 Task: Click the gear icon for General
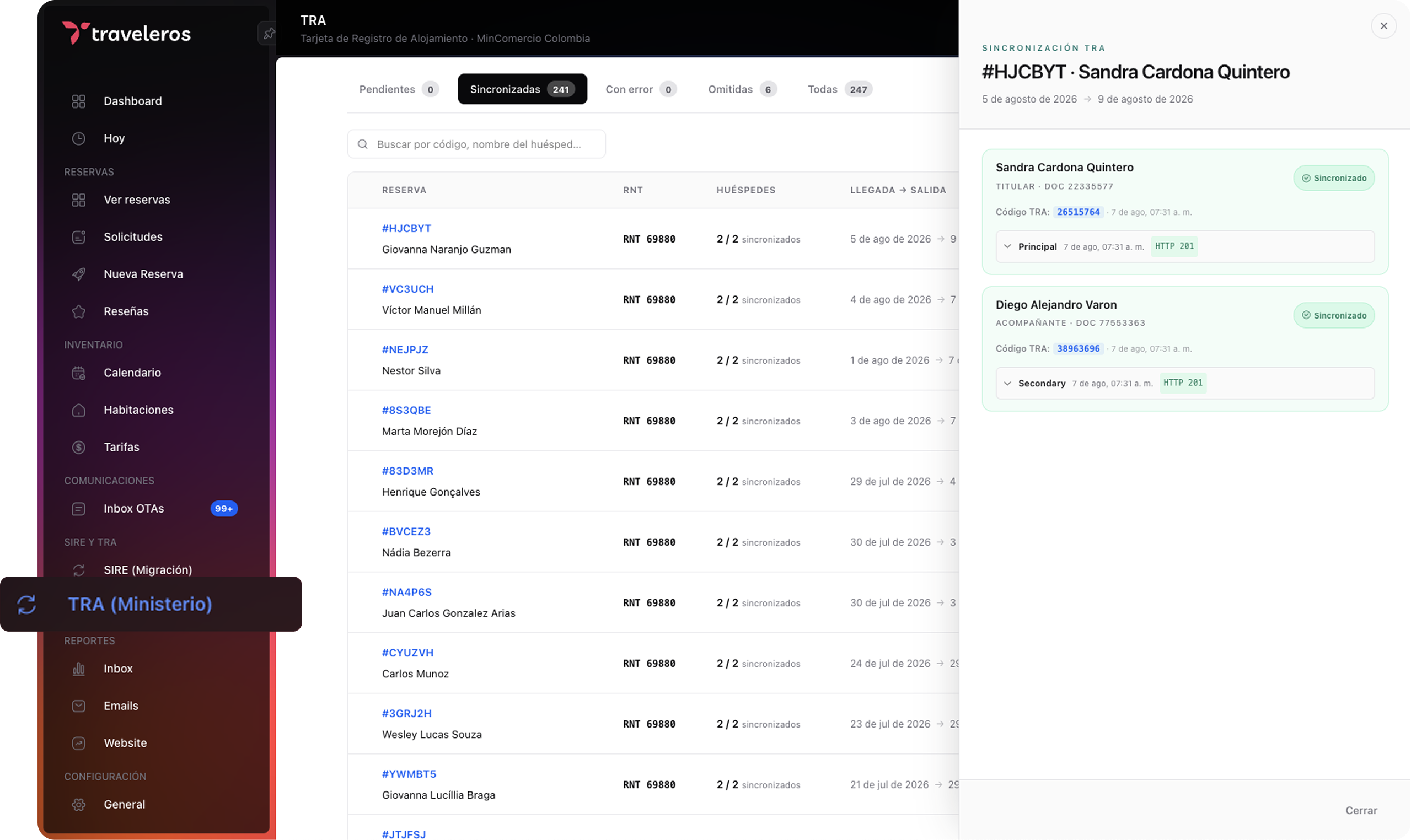[x=79, y=805]
